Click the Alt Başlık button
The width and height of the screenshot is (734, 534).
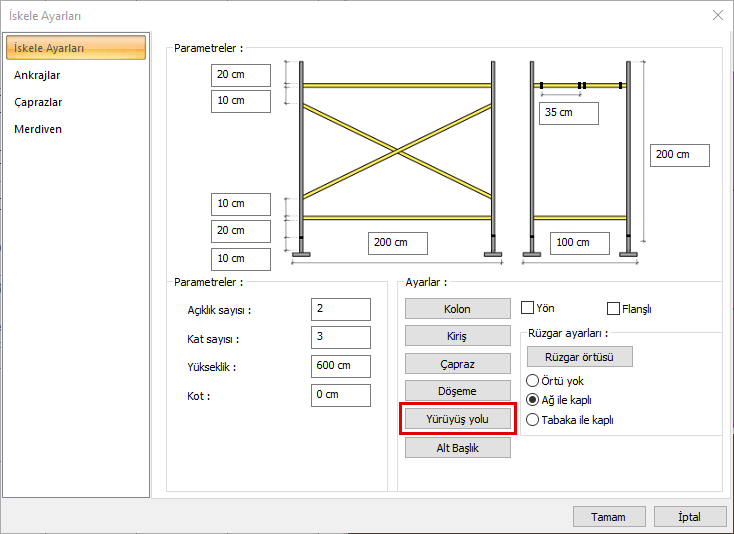point(457,448)
